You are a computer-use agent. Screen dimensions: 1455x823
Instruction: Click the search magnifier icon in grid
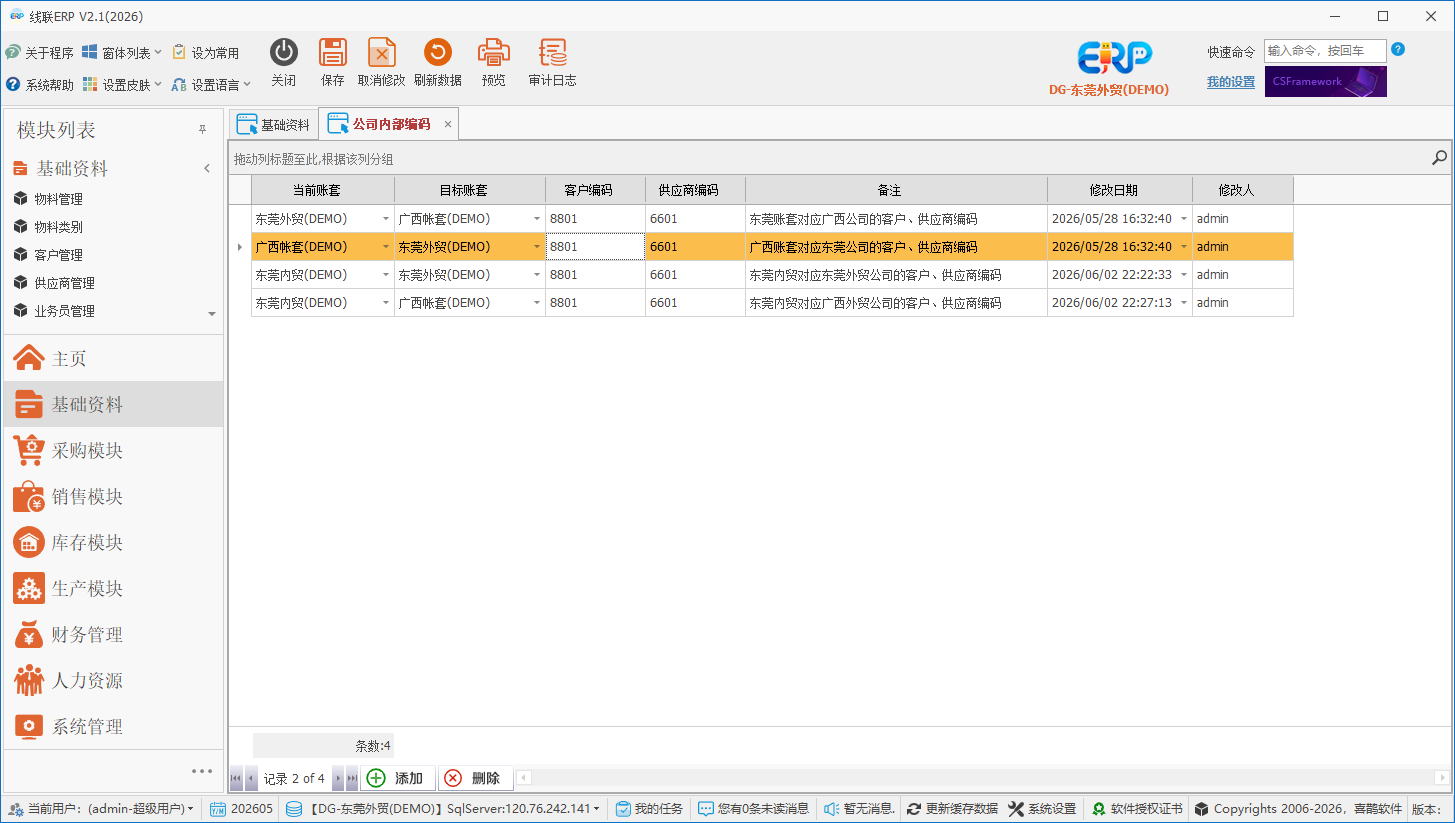[x=1440, y=157]
